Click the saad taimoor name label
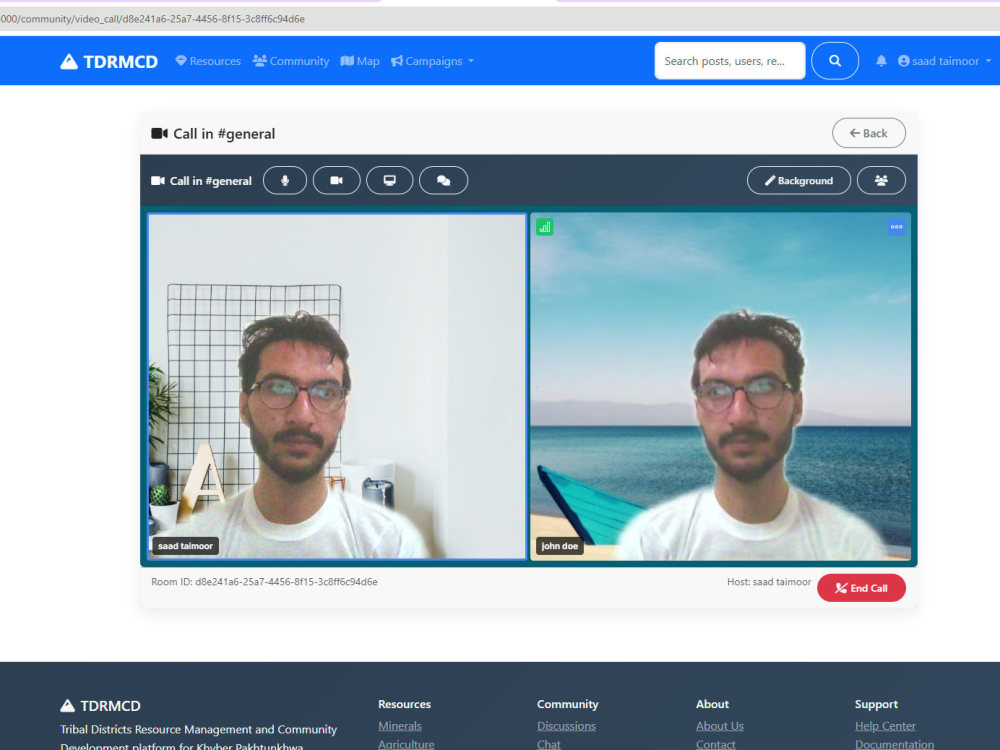The height and width of the screenshot is (750, 1000). coord(186,546)
